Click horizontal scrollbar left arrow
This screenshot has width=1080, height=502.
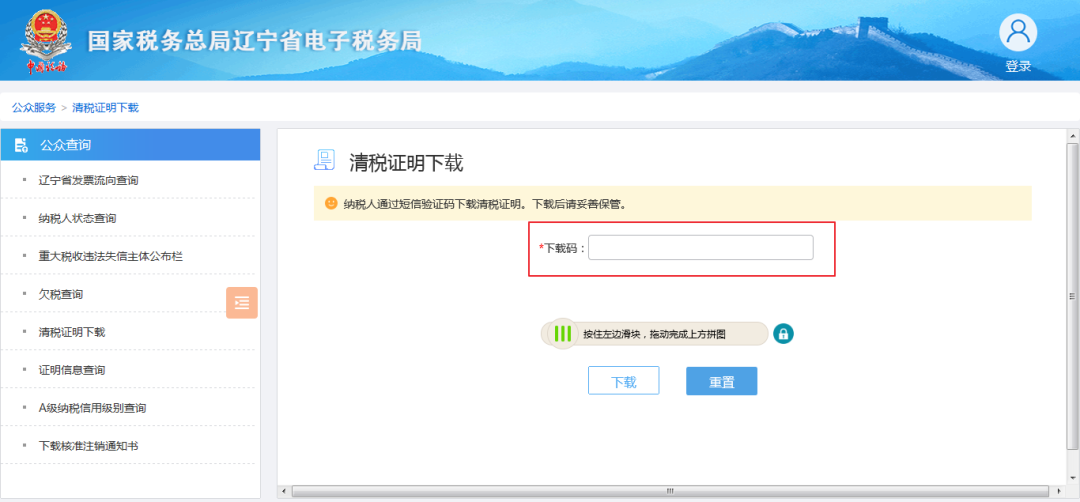tap(284, 492)
